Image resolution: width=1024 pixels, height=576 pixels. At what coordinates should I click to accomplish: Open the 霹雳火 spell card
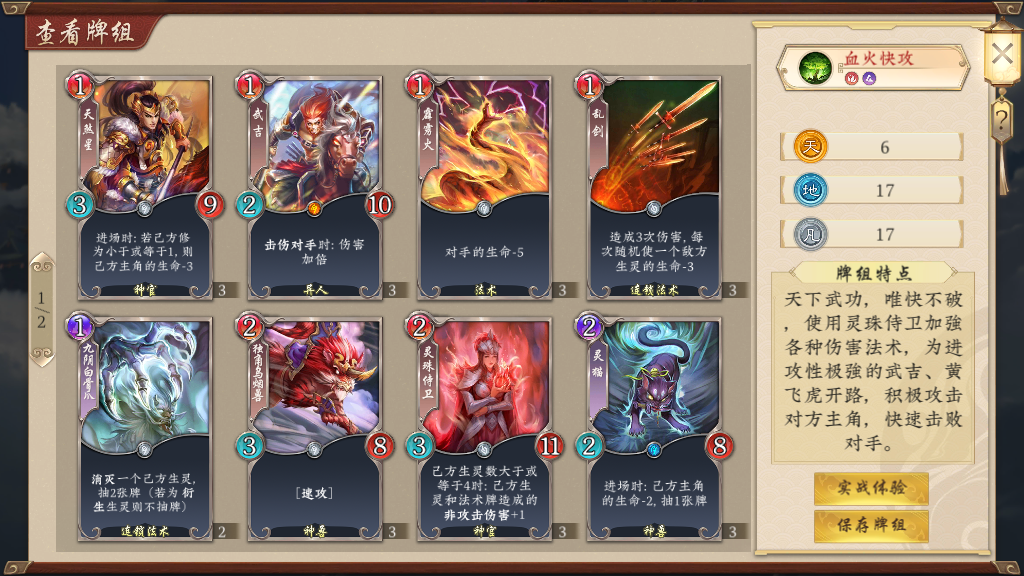pyautogui.click(x=485, y=187)
